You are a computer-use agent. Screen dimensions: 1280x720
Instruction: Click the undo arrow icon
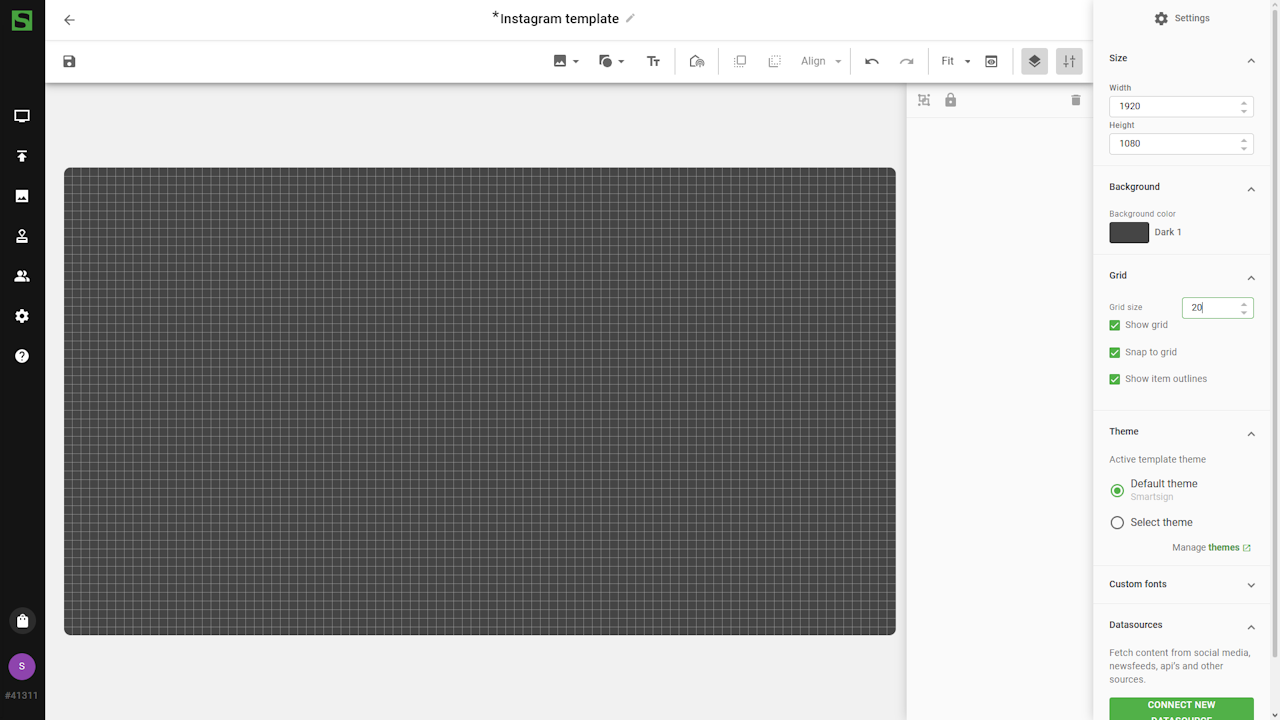tap(872, 62)
